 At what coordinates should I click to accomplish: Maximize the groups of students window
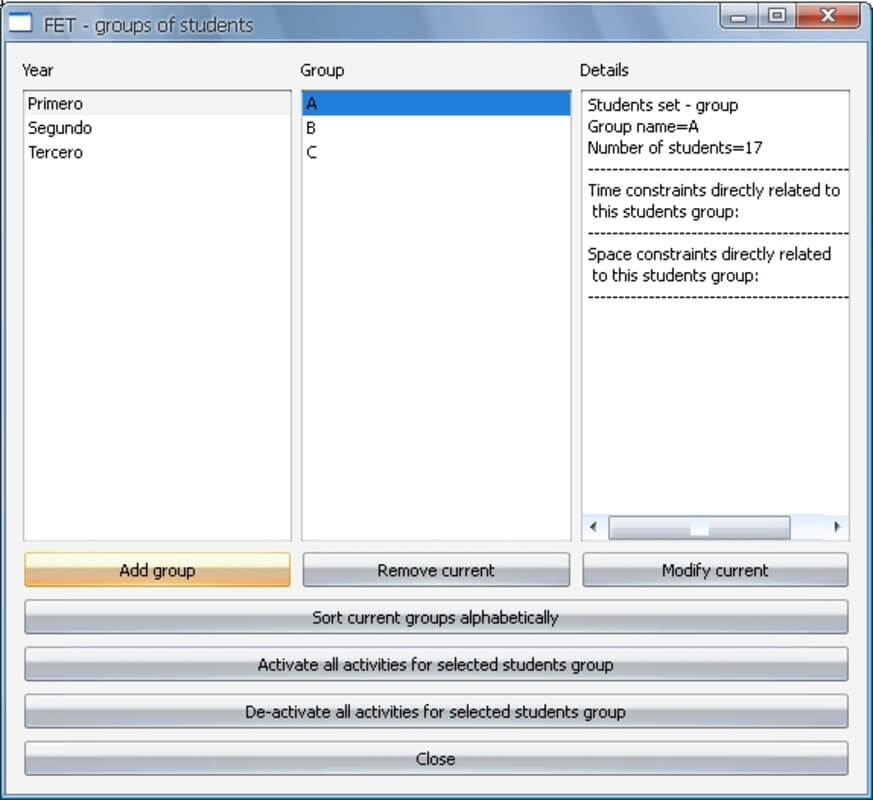777,17
